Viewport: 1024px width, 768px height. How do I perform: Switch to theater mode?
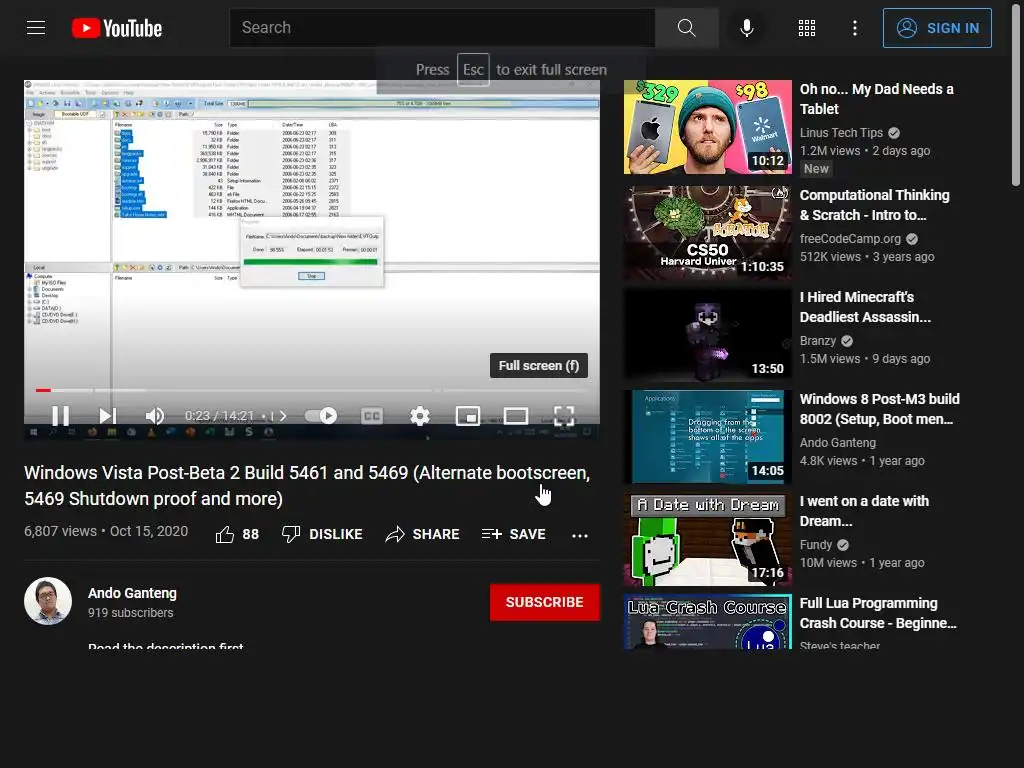(516, 416)
